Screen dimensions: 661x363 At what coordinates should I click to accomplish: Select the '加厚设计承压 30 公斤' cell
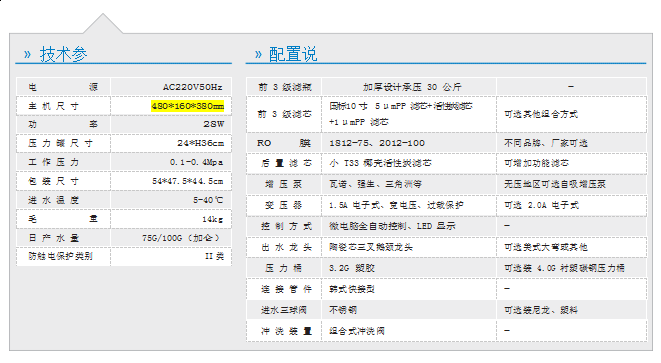[412, 87]
